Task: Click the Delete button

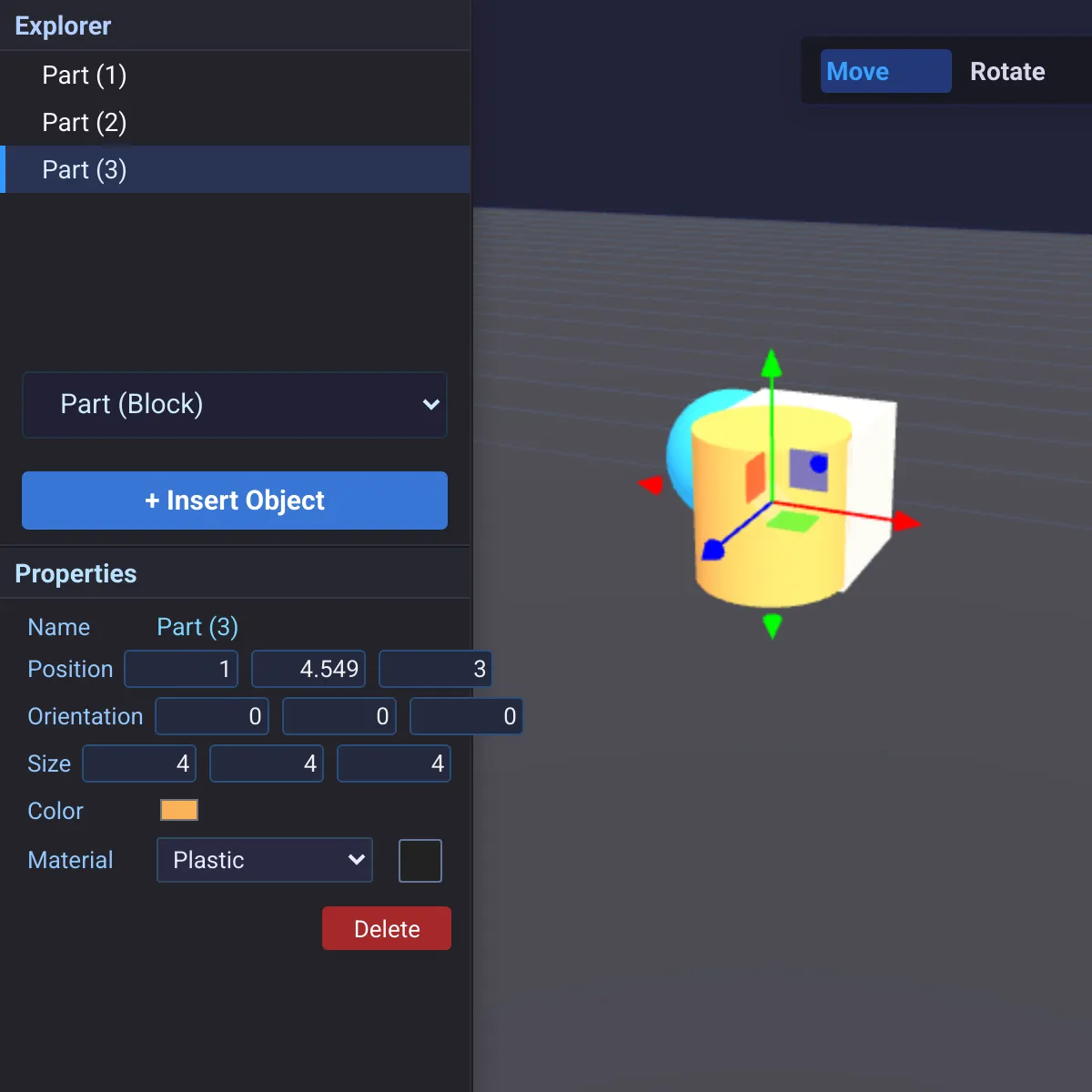Action: [x=387, y=928]
